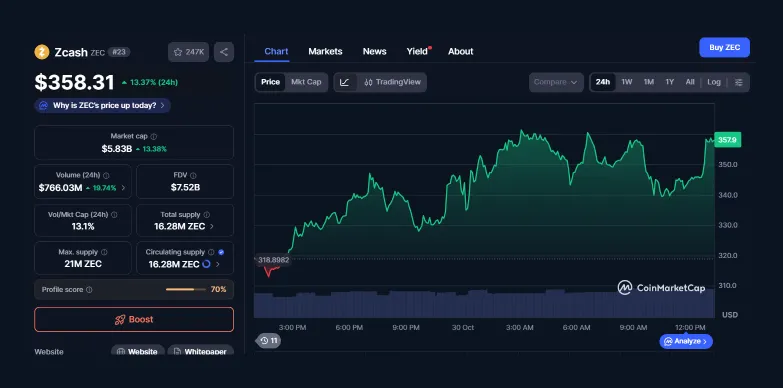Click the Max. supply info icon
Screen dimensions: 783x388
click(x=104, y=253)
